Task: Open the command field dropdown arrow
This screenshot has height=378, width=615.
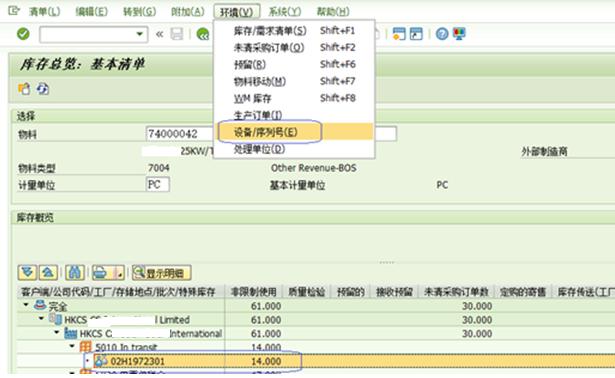Action: pos(140,35)
